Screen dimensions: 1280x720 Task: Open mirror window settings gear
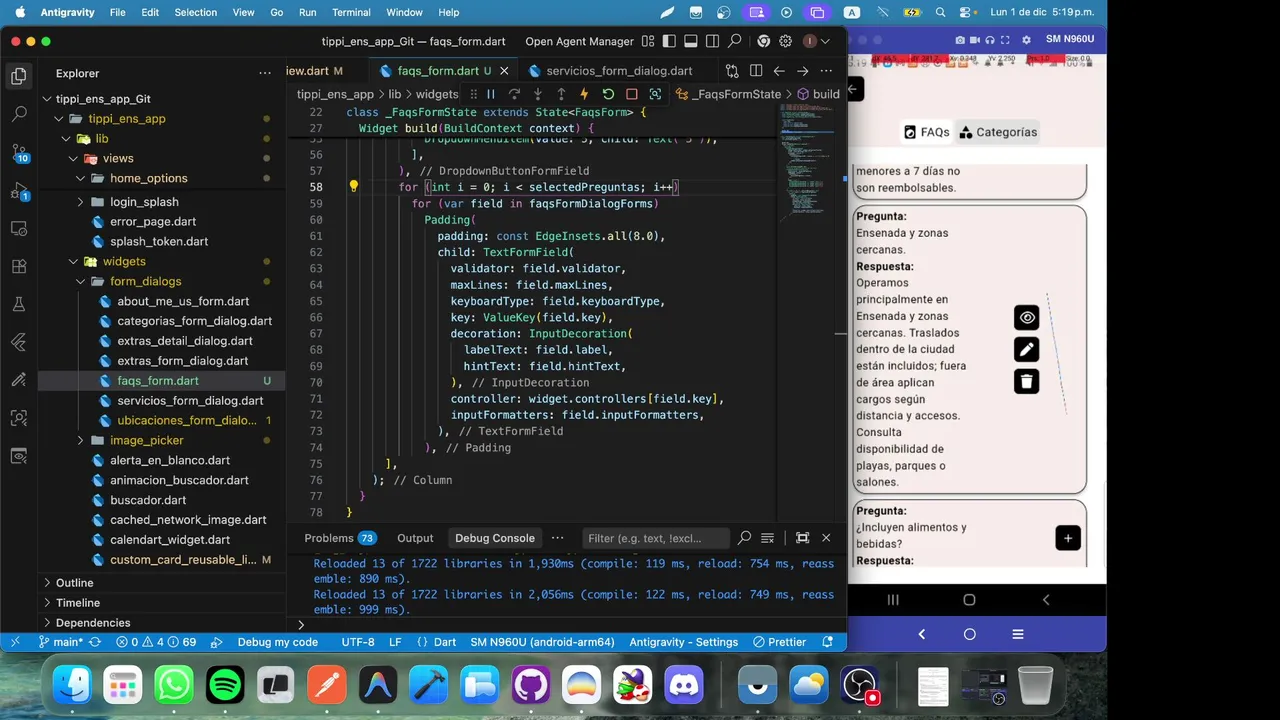click(x=1025, y=40)
